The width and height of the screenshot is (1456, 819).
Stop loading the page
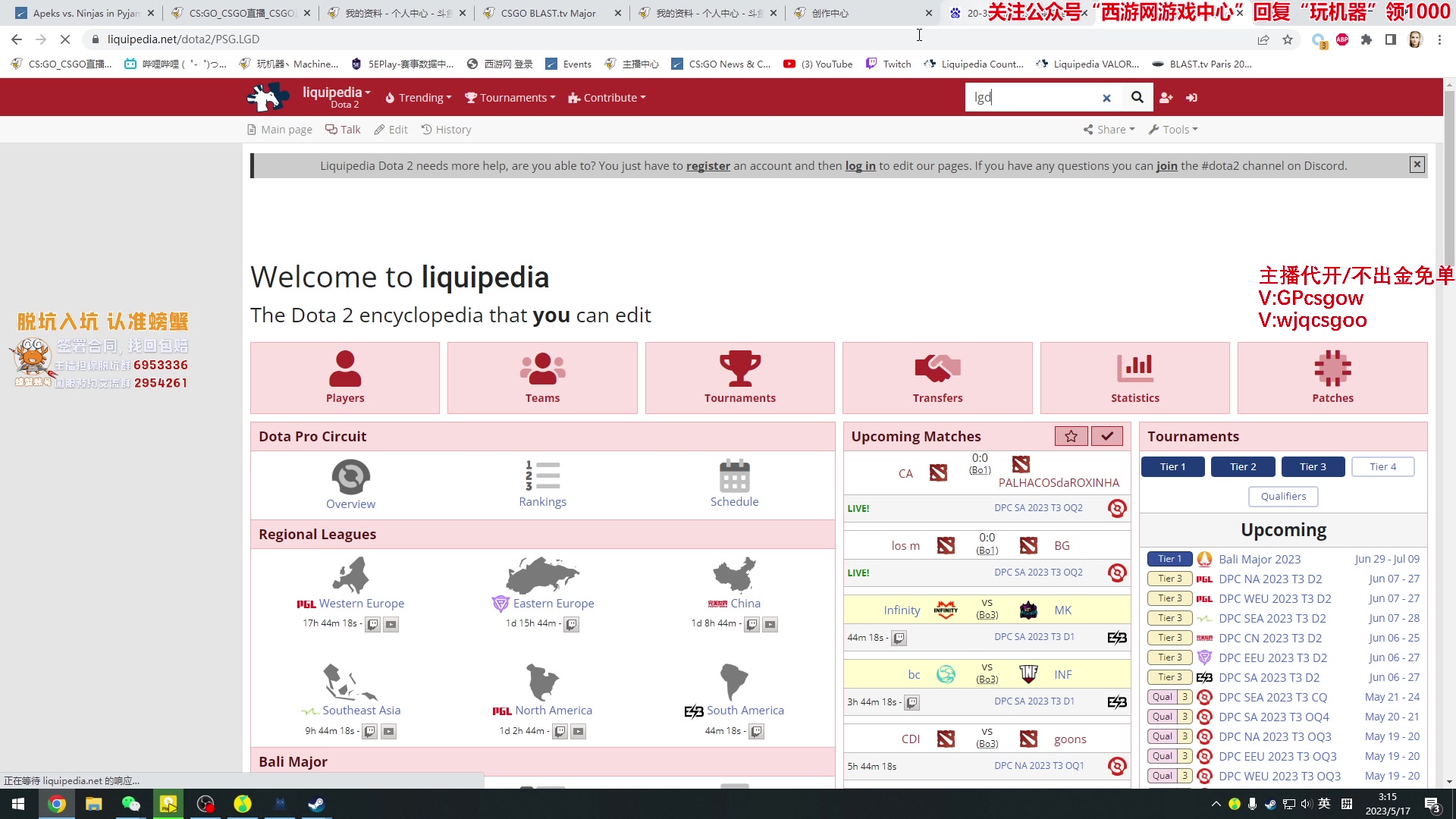[65, 39]
